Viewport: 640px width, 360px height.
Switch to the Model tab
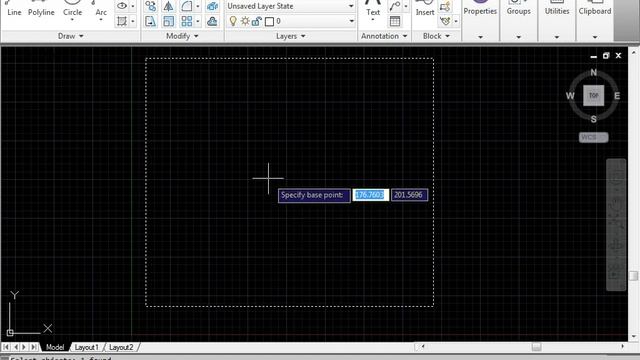point(55,347)
